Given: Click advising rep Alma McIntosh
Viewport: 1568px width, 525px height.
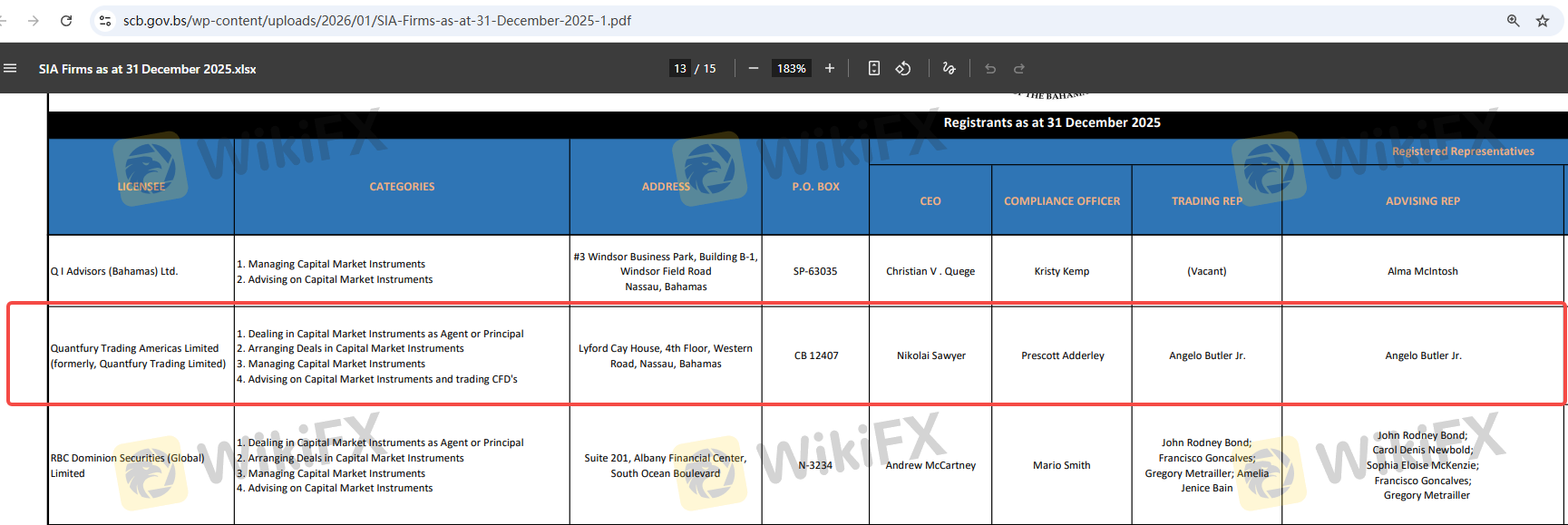Looking at the screenshot, I should (1423, 271).
